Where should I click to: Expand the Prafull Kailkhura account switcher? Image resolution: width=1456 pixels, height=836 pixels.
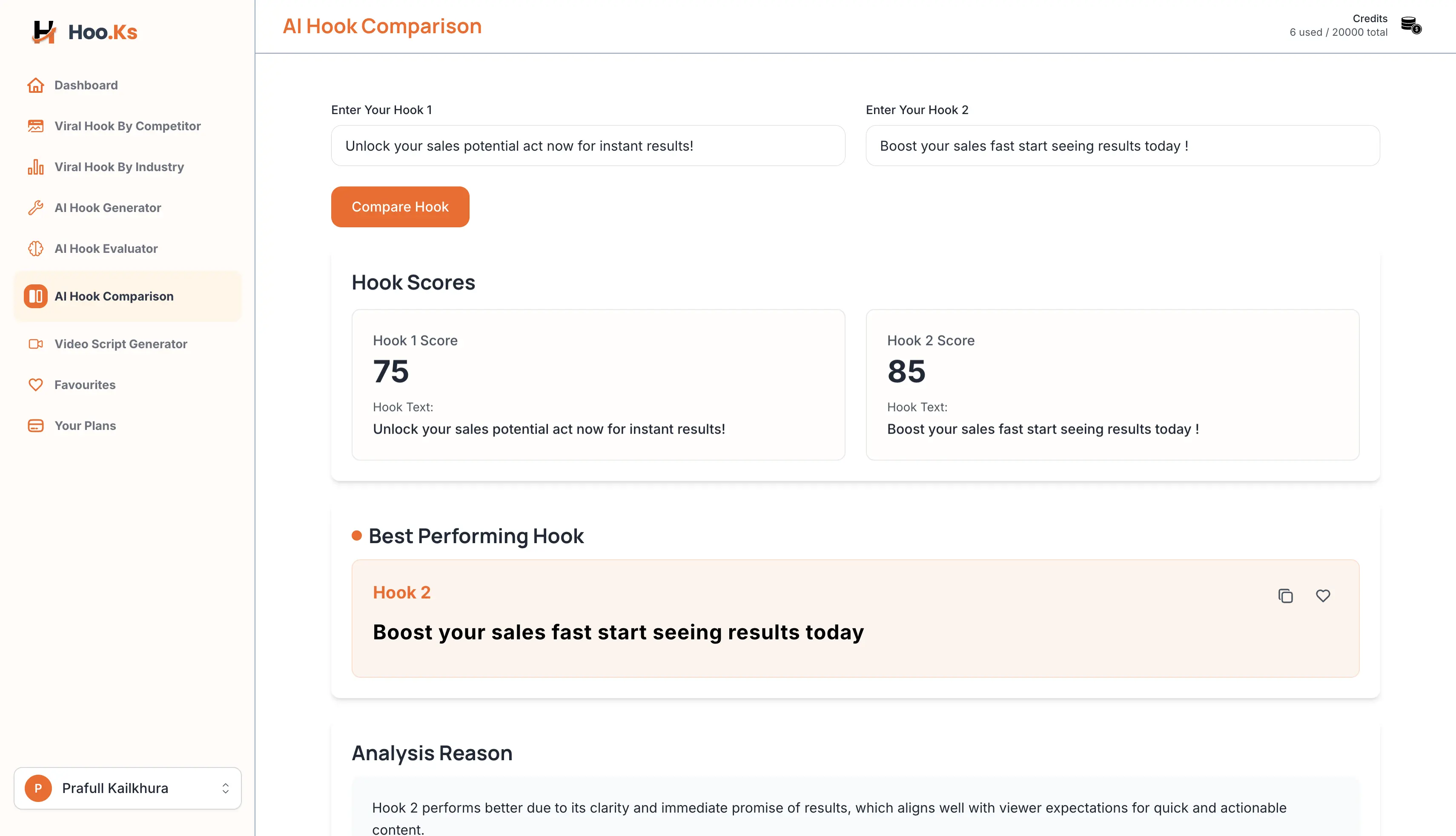(x=226, y=788)
